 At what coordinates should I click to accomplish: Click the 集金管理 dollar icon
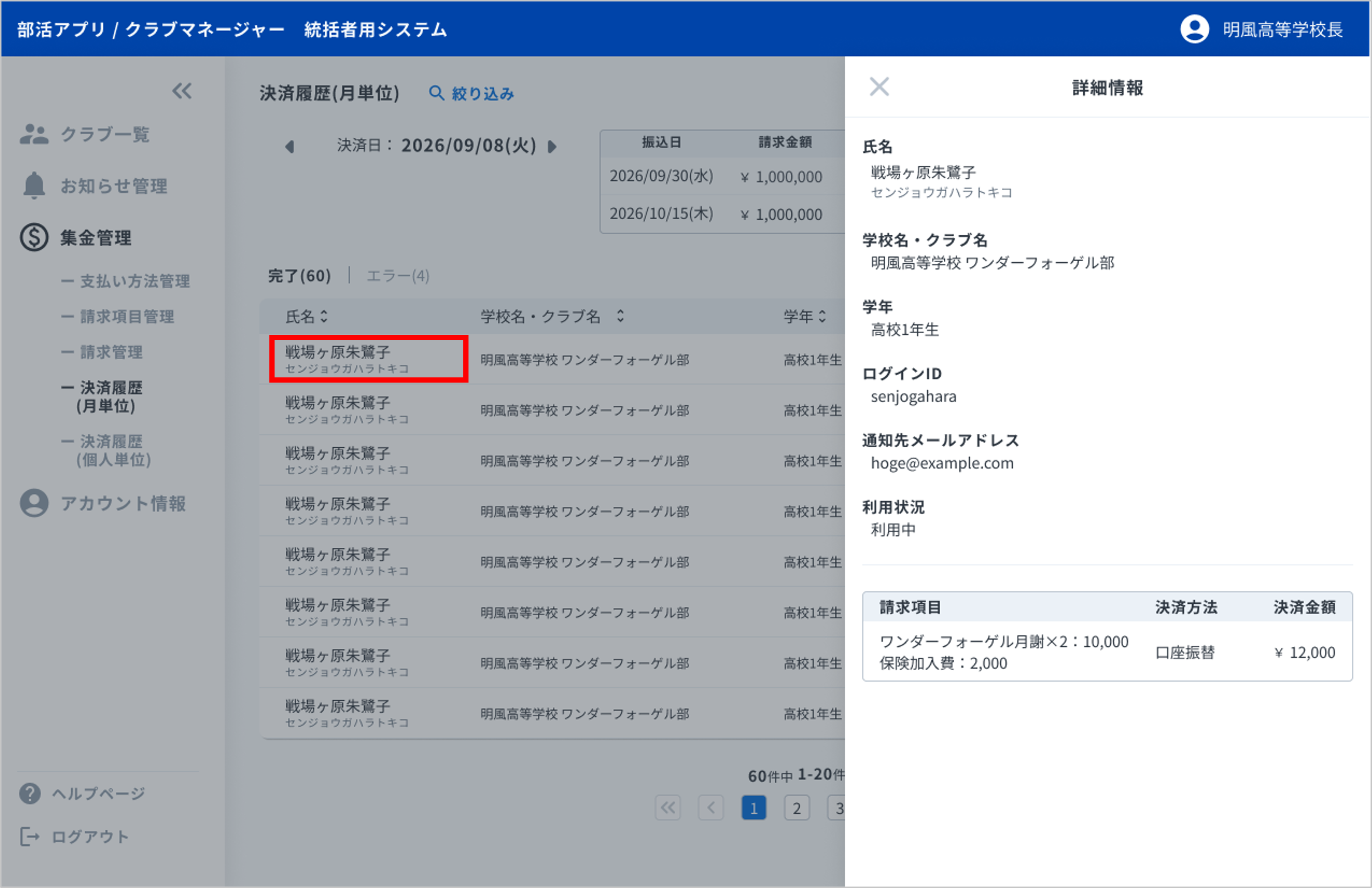[34, 237]
